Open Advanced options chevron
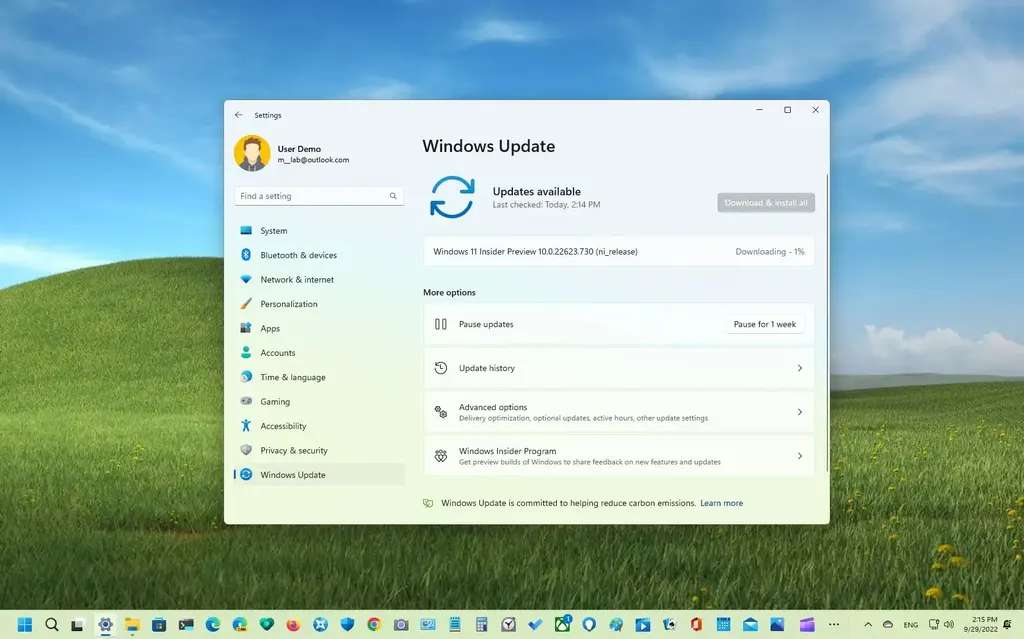Image resolution: width=1024 pixels, height=639 pixels. (799, 412)
